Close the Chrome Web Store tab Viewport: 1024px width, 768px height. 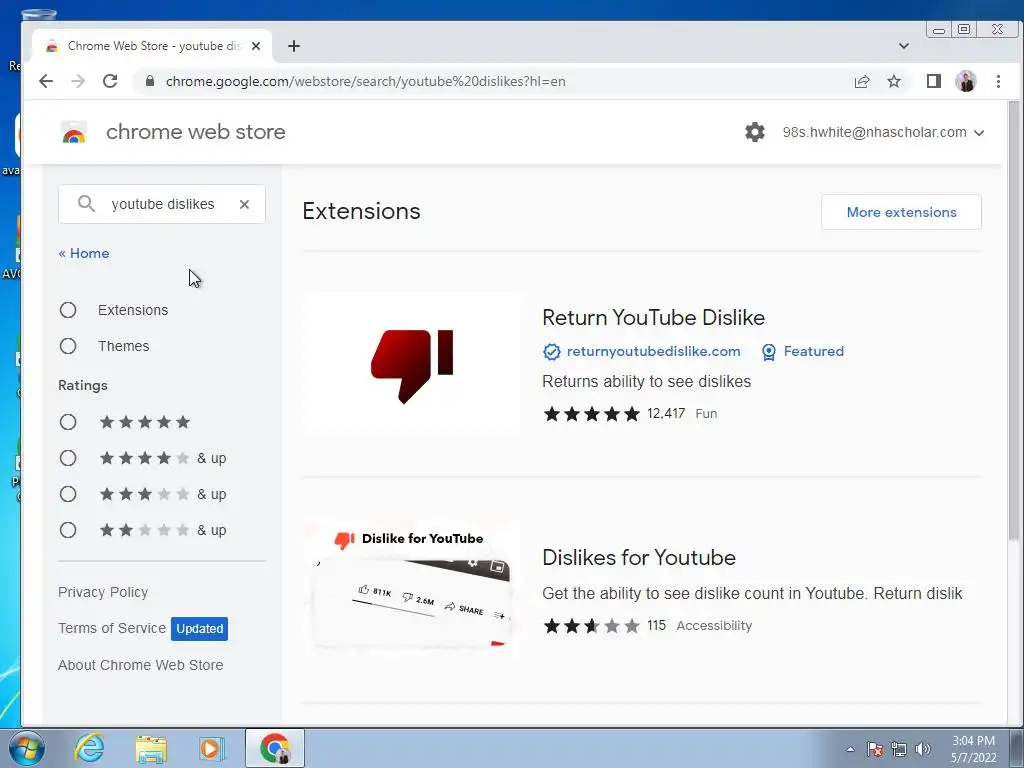coord(256,46)
